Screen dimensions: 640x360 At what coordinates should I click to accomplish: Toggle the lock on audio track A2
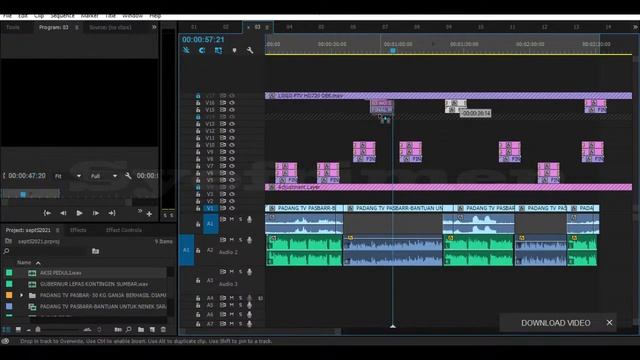pyautogui.click(x=198, y=250)
